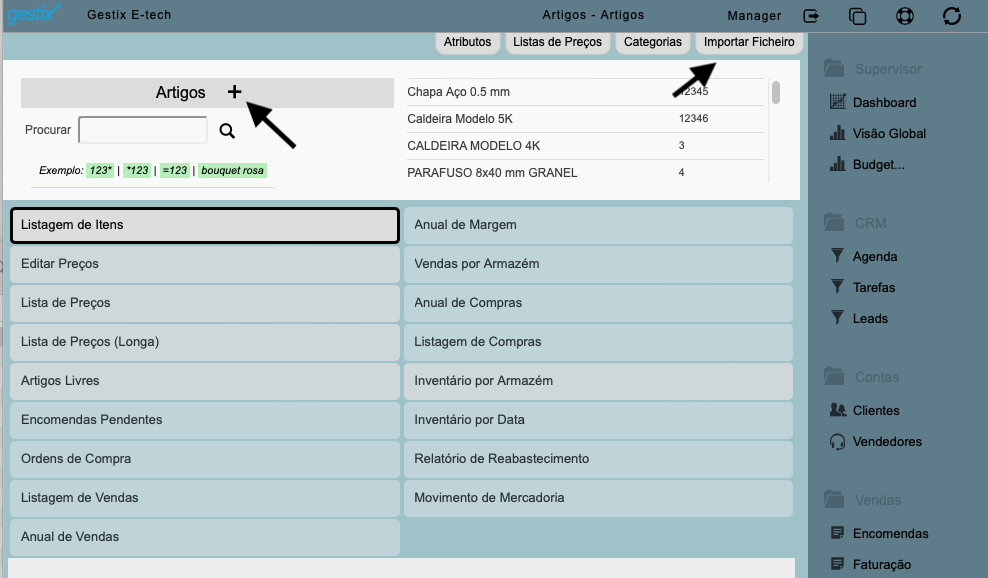This screenshot has width=988, height=578.
Task: Add new article with plus icon
Action: click(x=234, y=92)
